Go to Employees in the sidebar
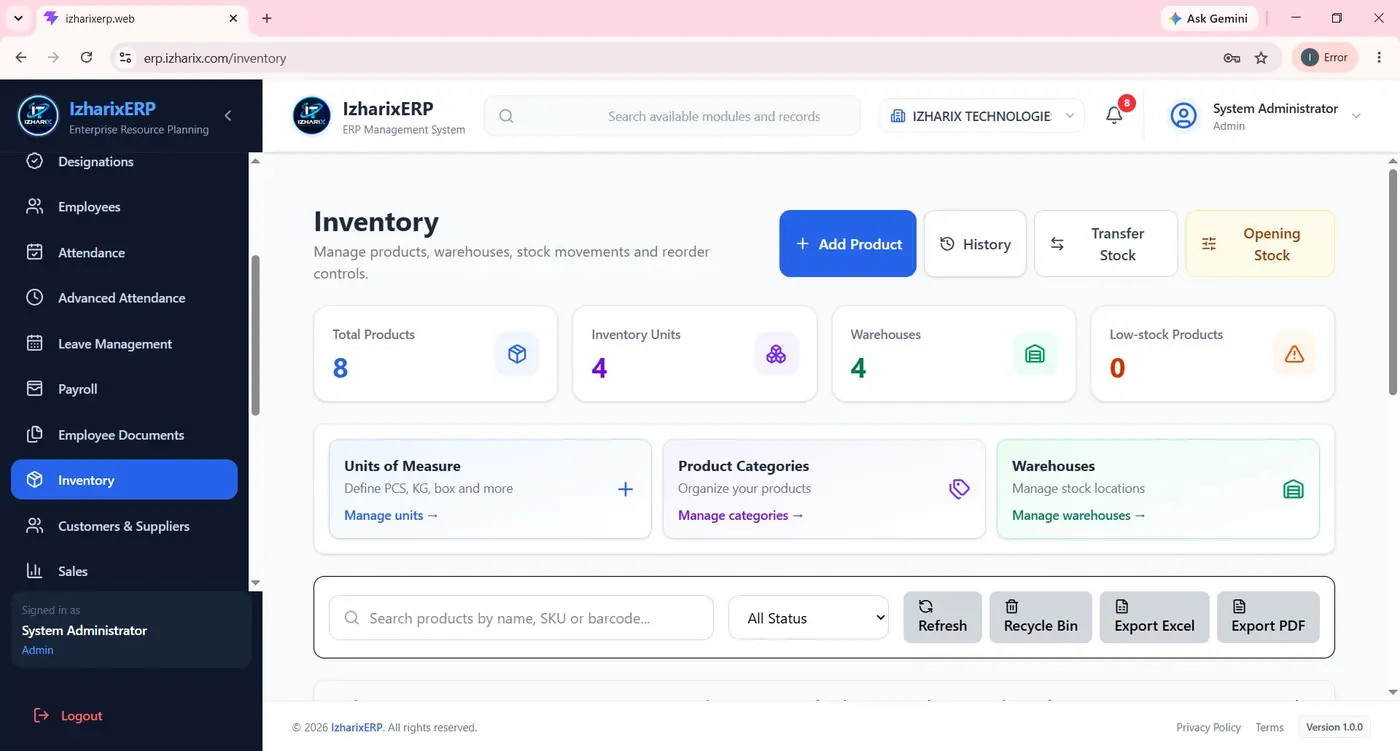 pyautogui.click(x=124, y=207)
